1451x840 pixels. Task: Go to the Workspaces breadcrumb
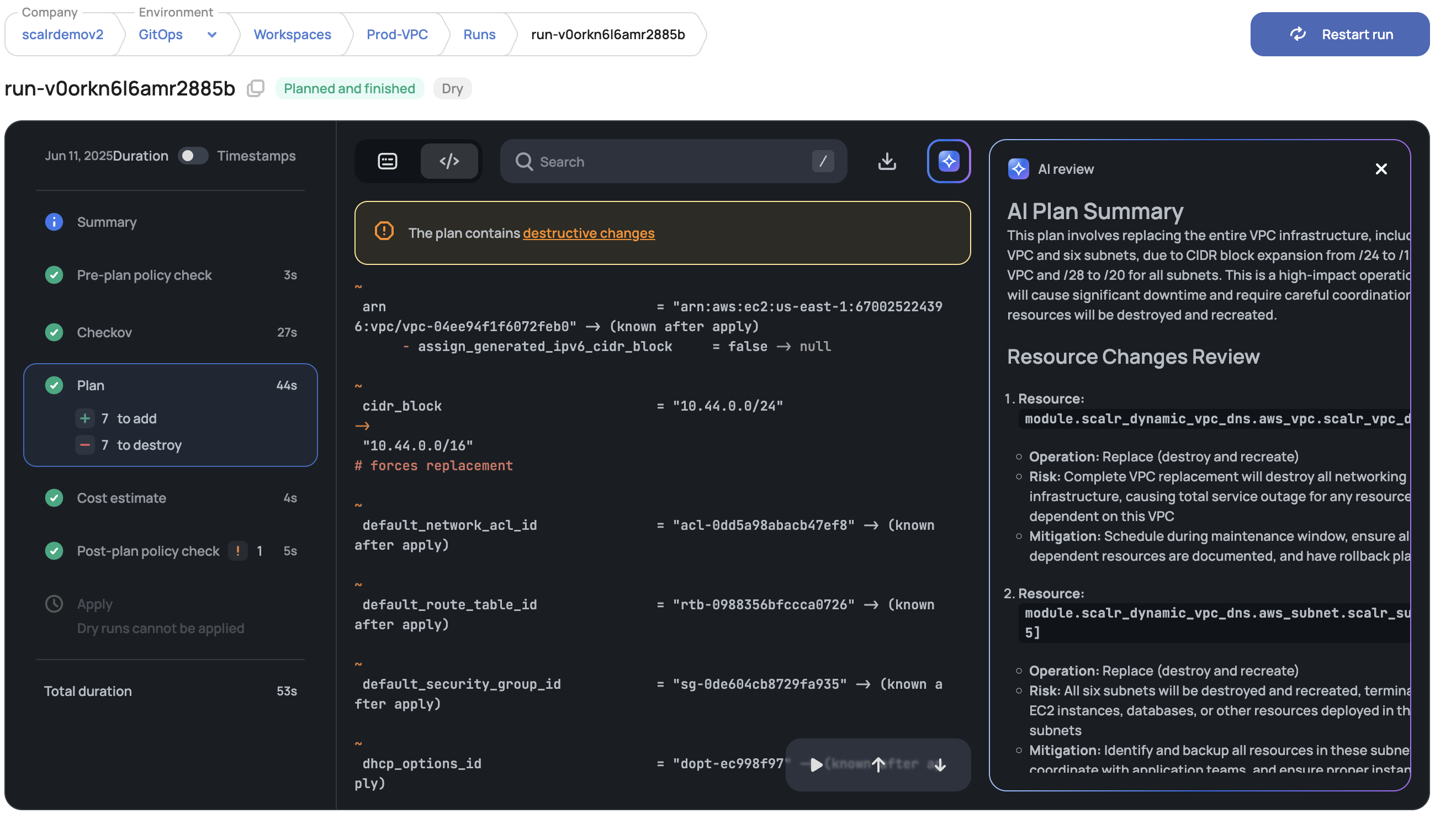(293, 35)
